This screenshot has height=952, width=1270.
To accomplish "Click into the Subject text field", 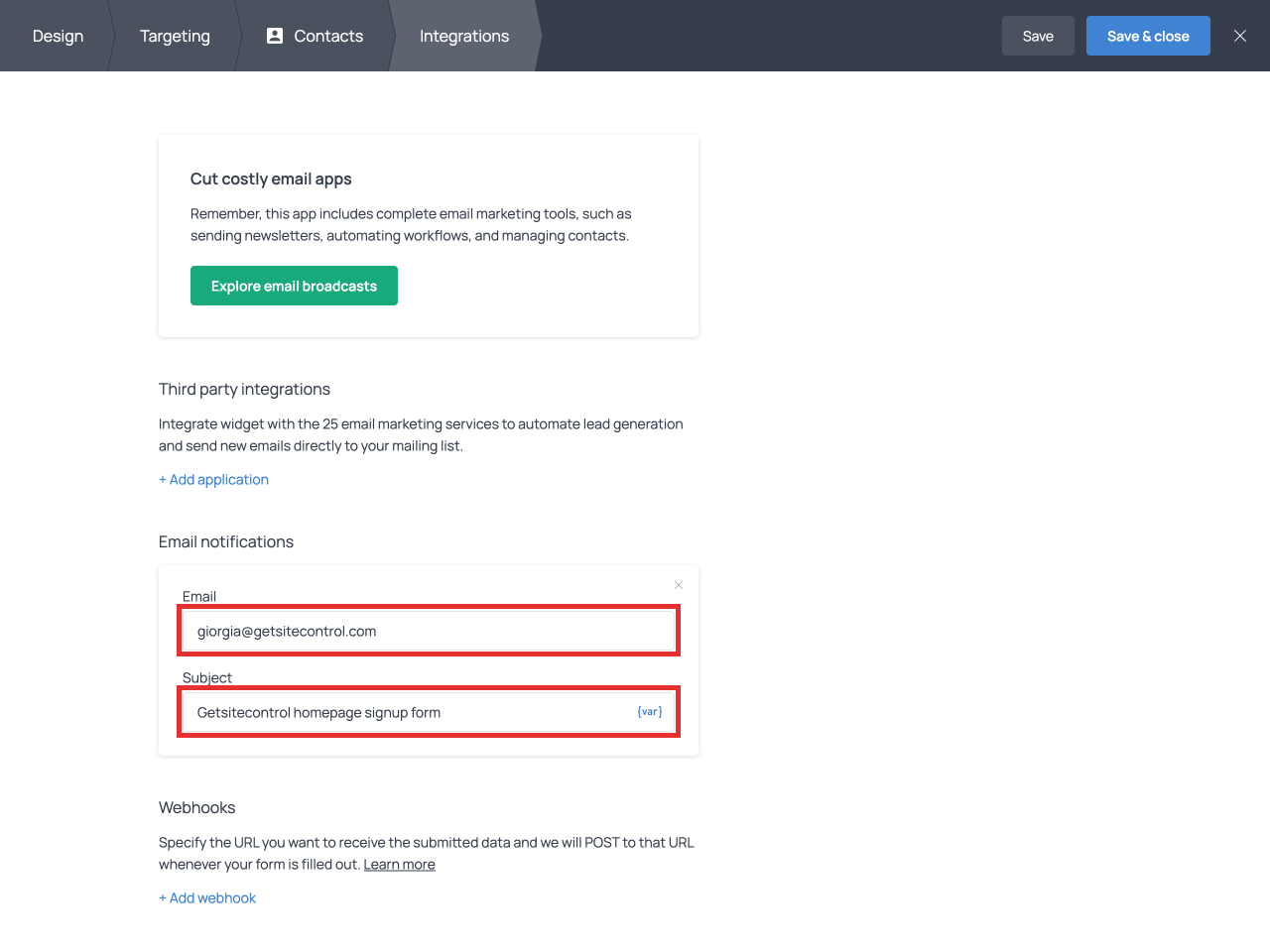I will click(x=407, y=713).
